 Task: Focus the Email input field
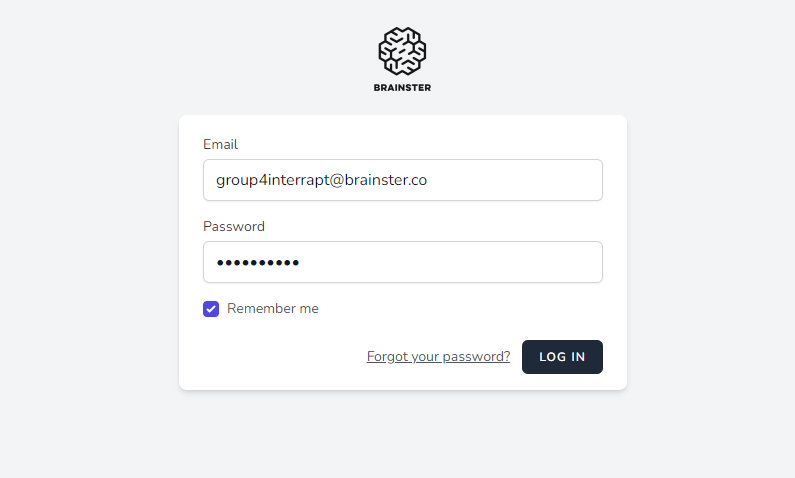(402, 180)
